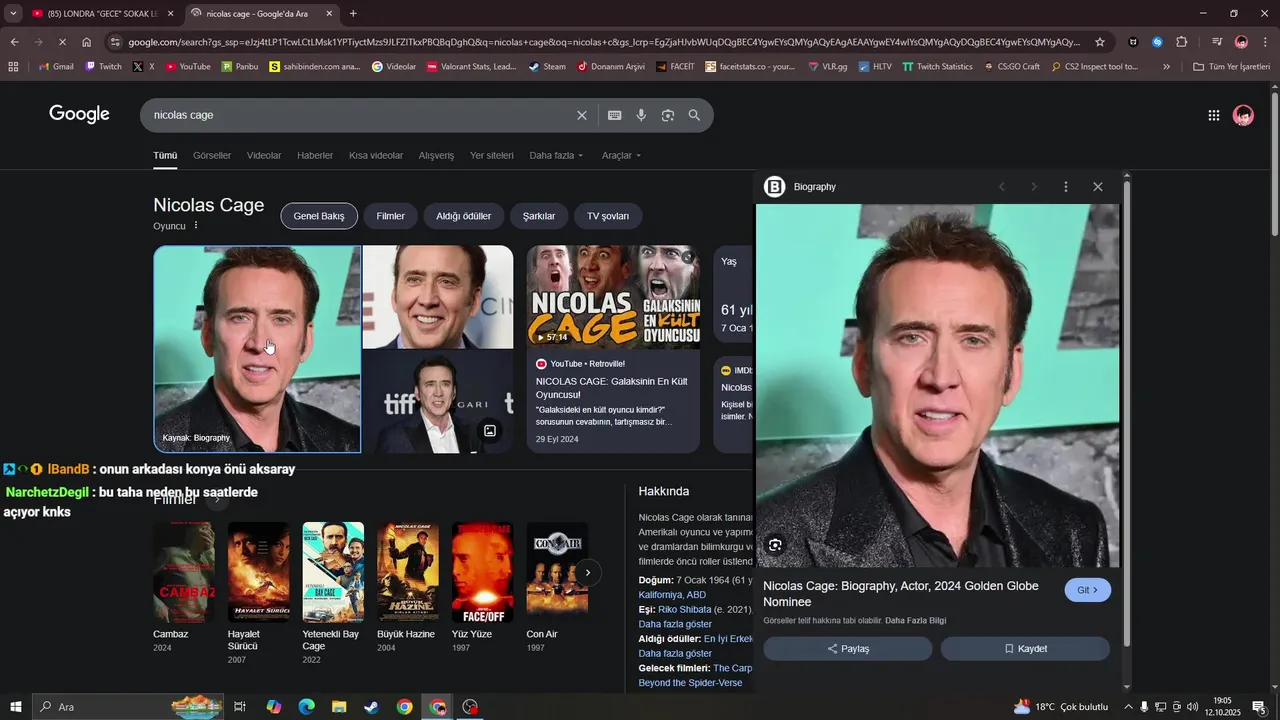Viewport: 1280px width, 720px height.
Task: Start a voice search with microphone
Action: point(641,115)
